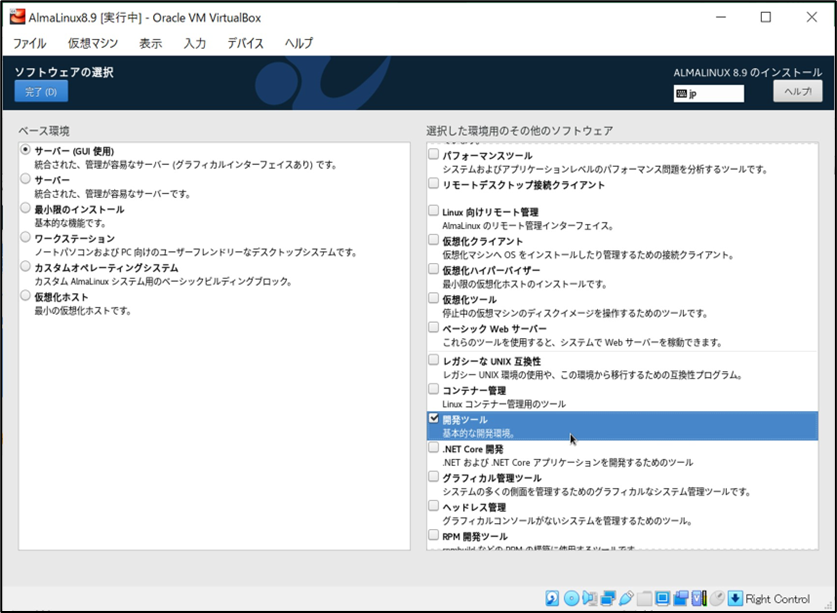Tick the .NET Core 開発 checkbox
837x613 pixels.
pyautogui.click(x=433, y=447)
